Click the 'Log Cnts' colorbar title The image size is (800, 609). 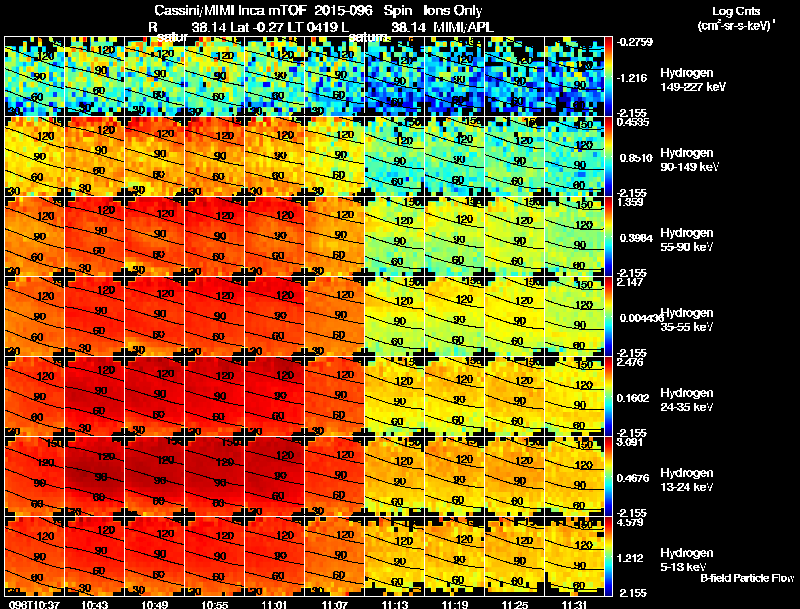(x=736, y=11)
